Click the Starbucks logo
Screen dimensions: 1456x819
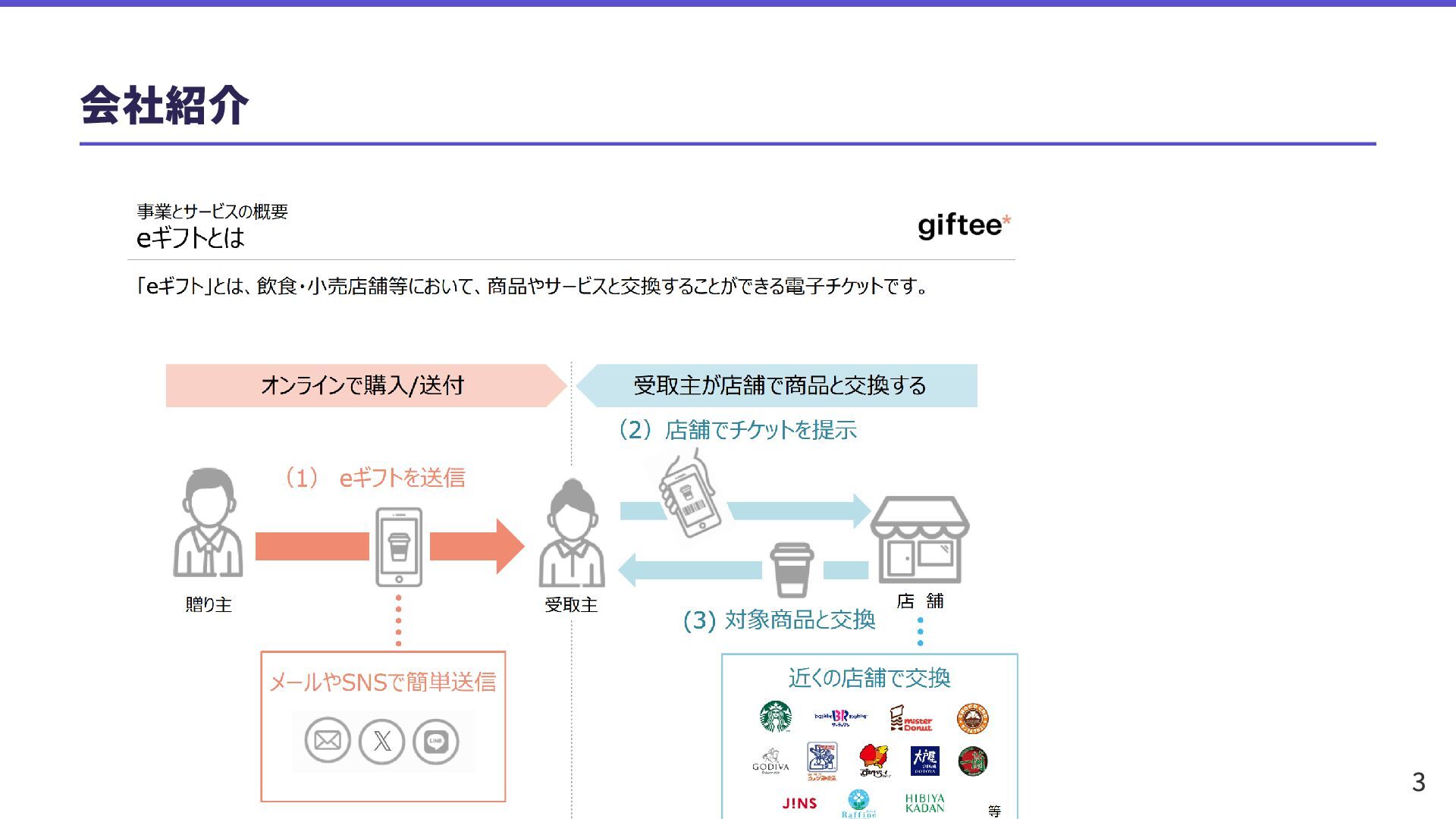[x=775, y=717]
